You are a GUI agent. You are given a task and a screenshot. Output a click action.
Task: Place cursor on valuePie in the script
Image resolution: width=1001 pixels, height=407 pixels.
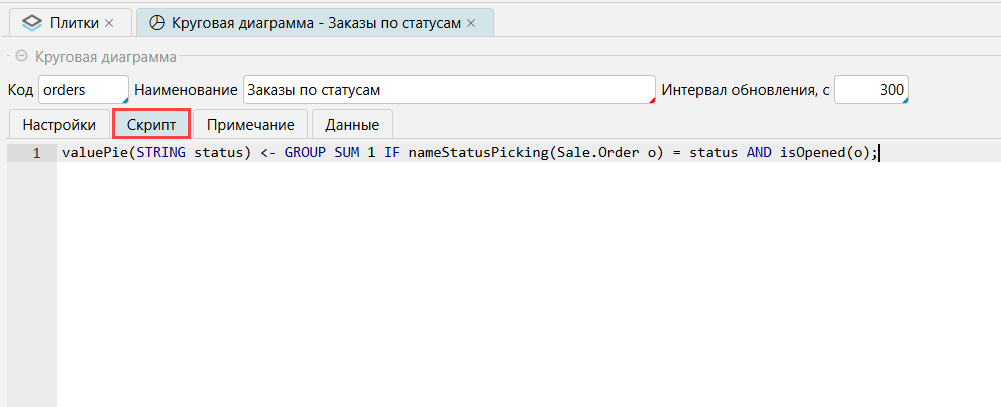pos(96,153)
